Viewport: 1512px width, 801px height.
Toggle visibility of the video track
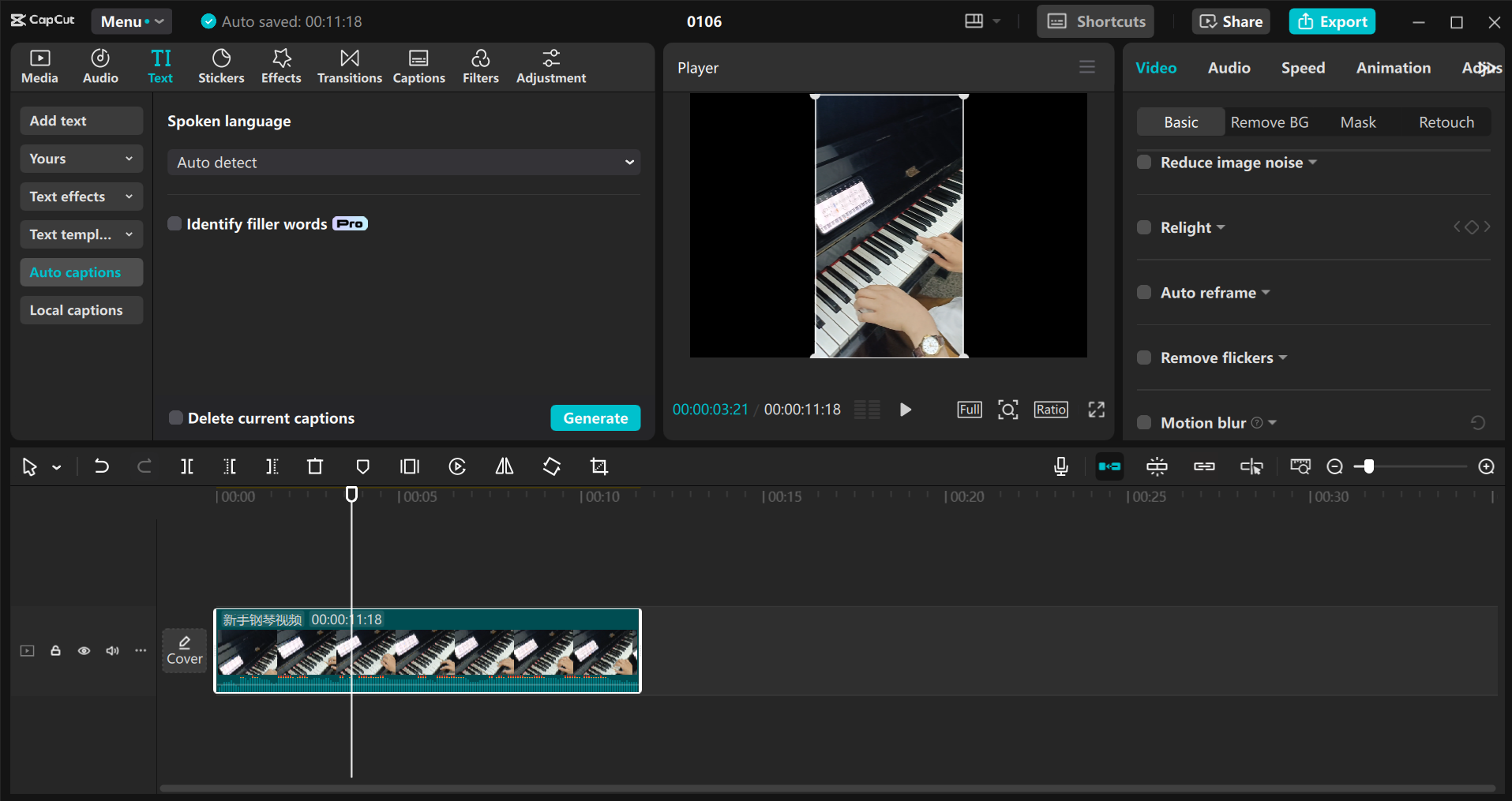click(x=84, y=650)
